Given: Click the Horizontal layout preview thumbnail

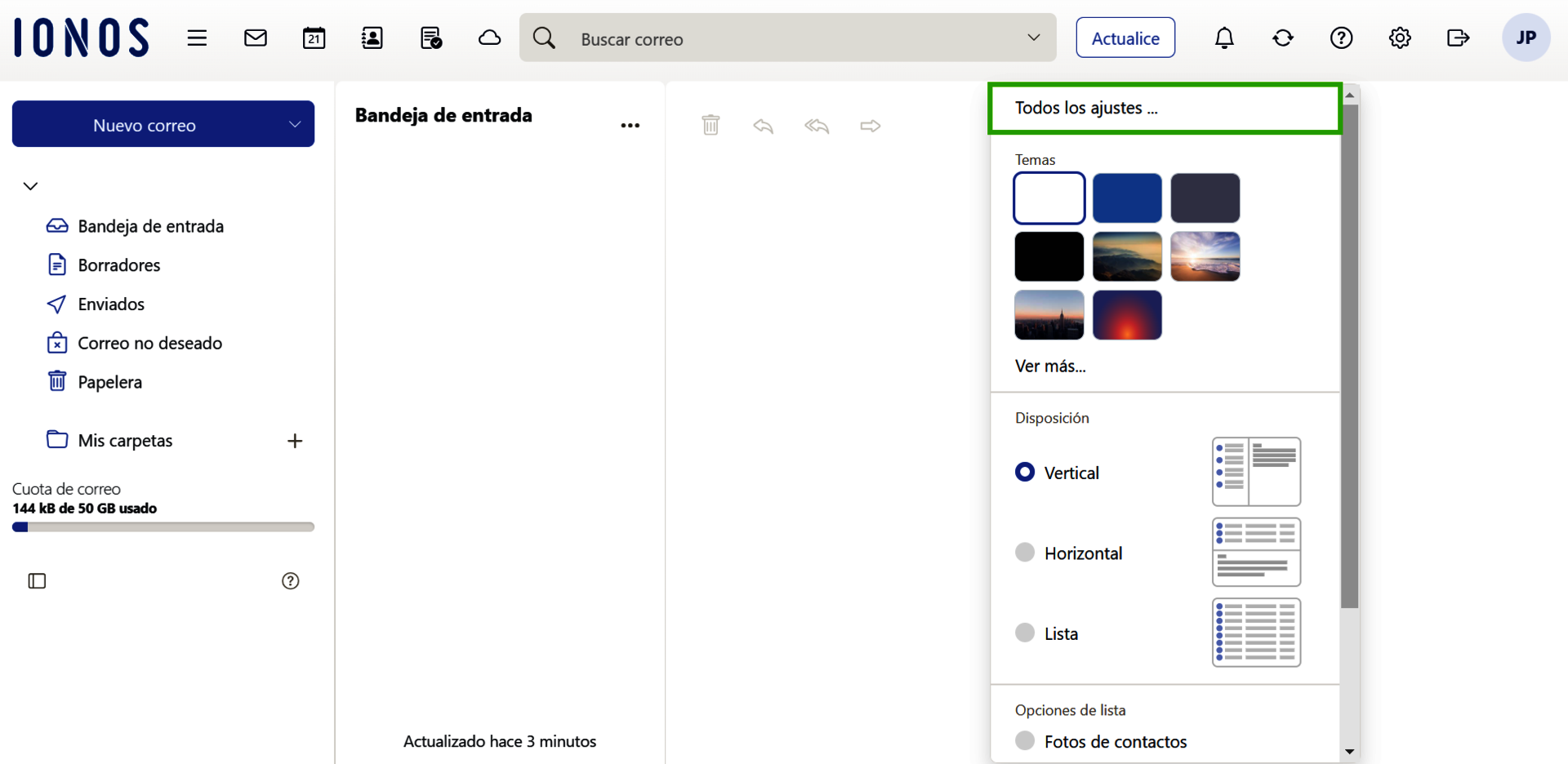Looking at the screenshot, I should [1257, 552].
